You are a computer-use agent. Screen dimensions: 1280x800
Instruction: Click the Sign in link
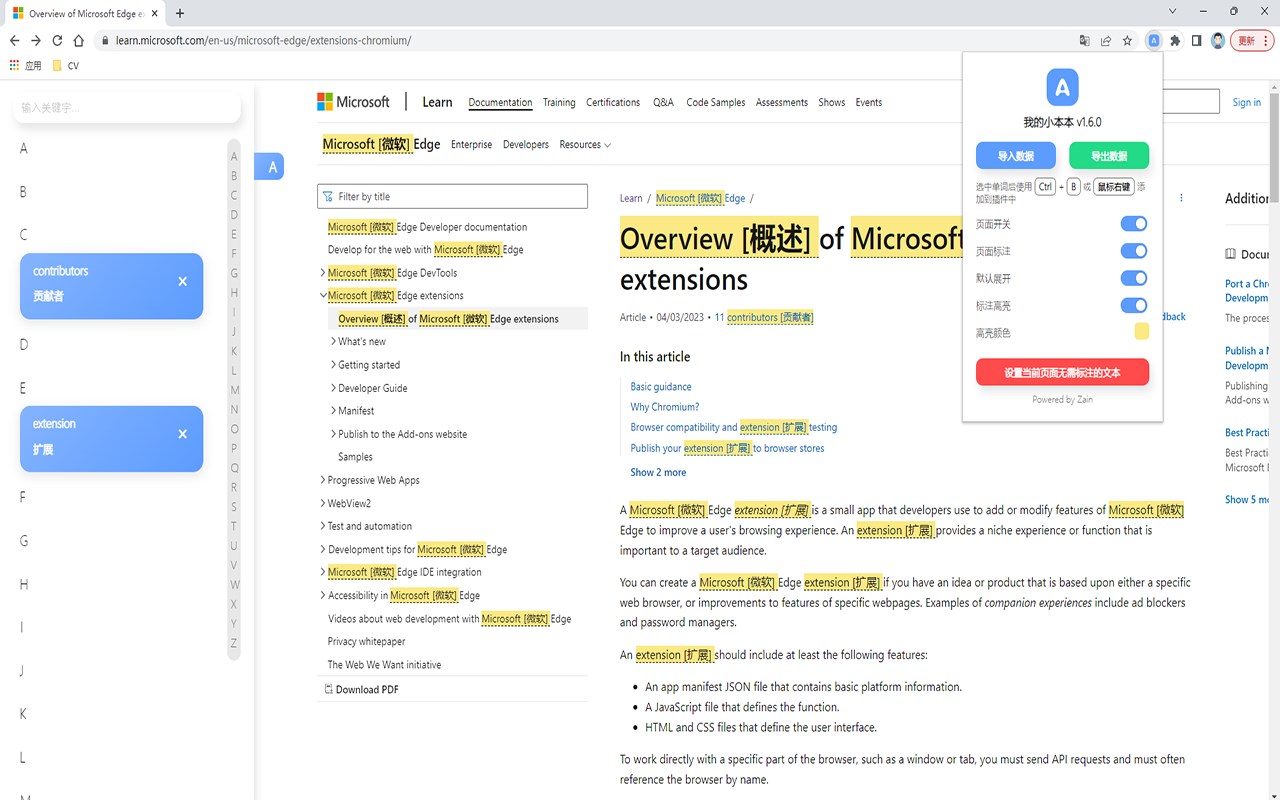(1247, 102)
